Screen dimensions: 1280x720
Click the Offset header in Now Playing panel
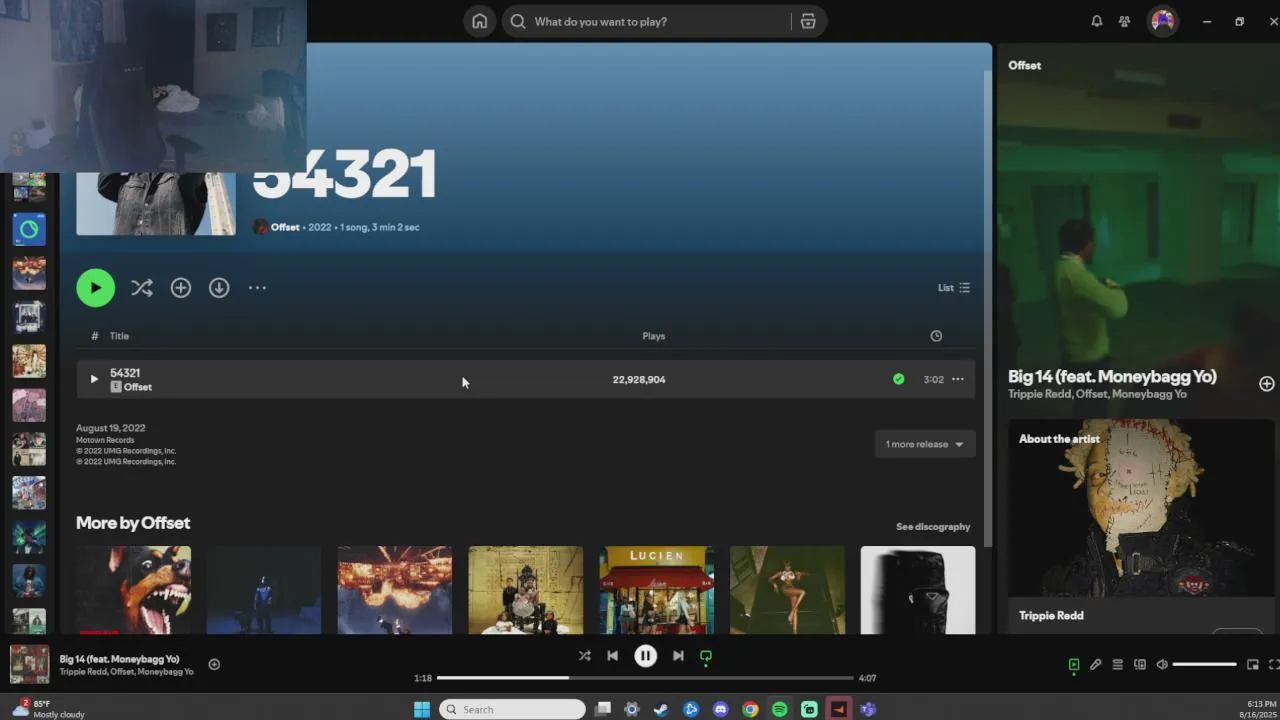click(1024, 65)
